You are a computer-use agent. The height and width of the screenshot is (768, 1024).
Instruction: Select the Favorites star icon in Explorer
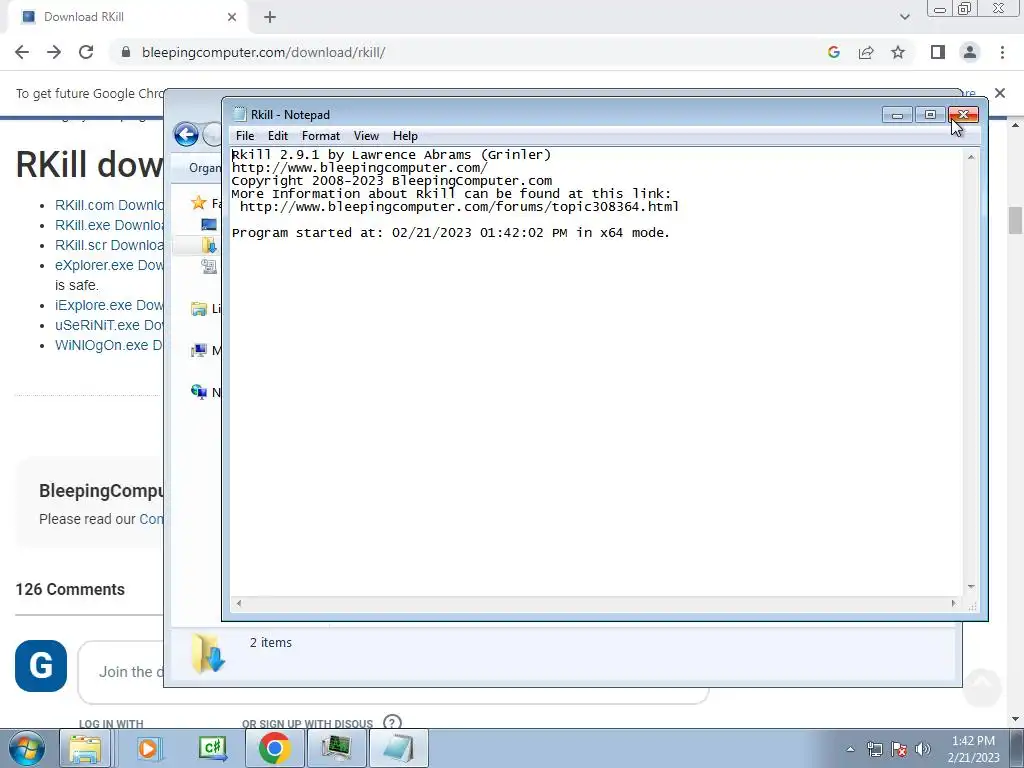pyautogui.click(x=199, y=203)
